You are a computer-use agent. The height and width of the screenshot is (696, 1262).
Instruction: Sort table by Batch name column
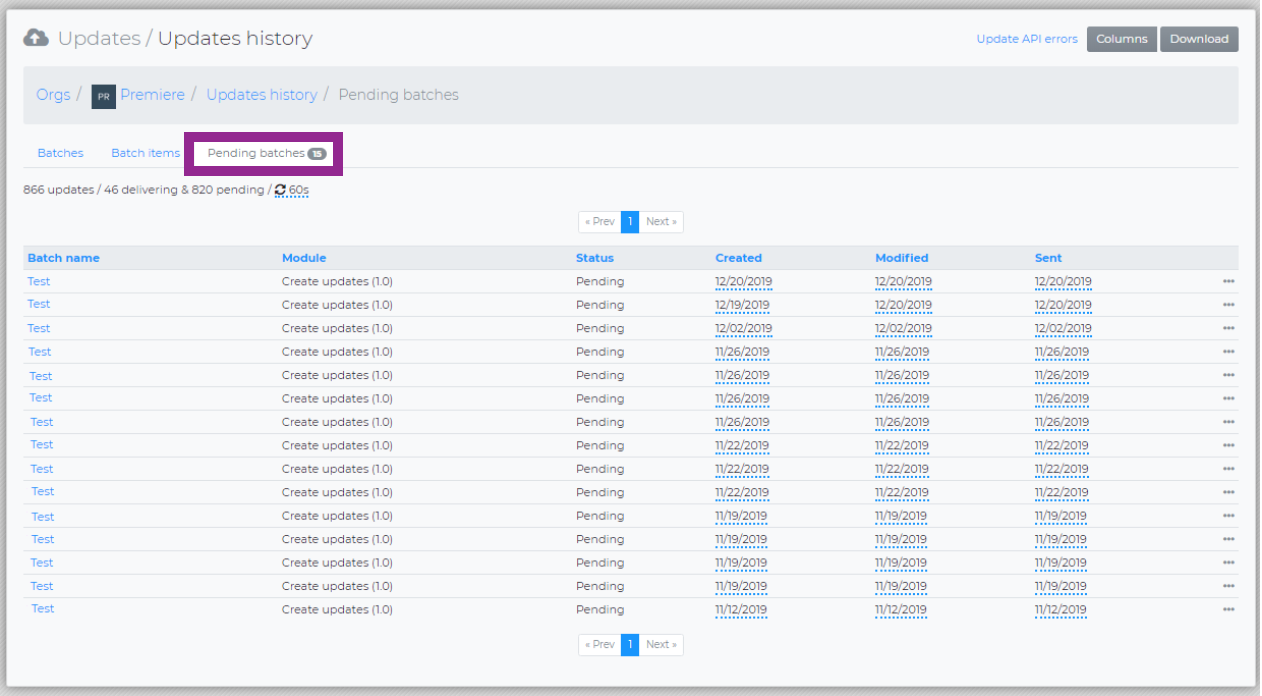click(63, 258)
